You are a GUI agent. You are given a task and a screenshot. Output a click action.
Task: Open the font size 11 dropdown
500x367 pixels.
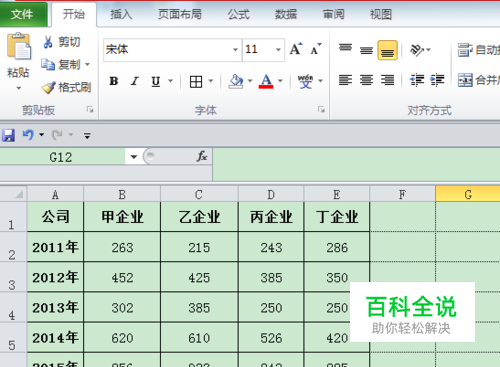point(278,50)
